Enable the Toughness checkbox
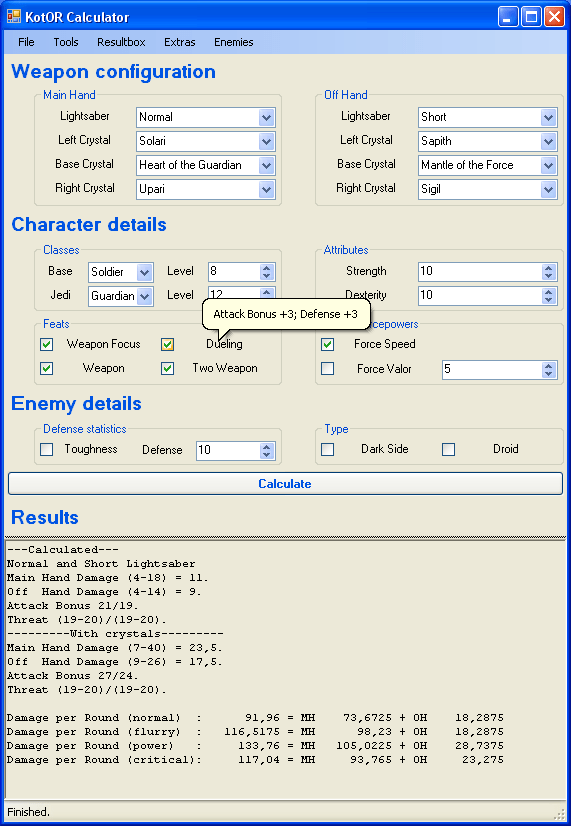The height and width of the screenshot is (826, 571). pyautogui.click(x=47, y=449)
